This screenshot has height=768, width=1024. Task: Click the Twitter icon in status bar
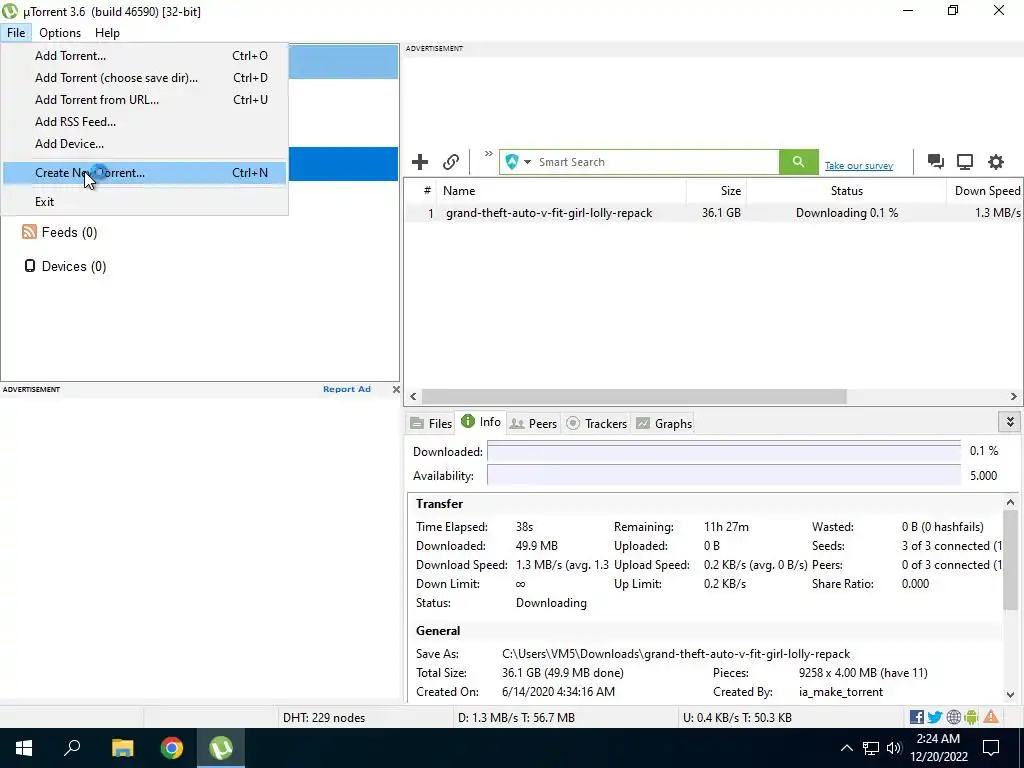coord(935,717)
